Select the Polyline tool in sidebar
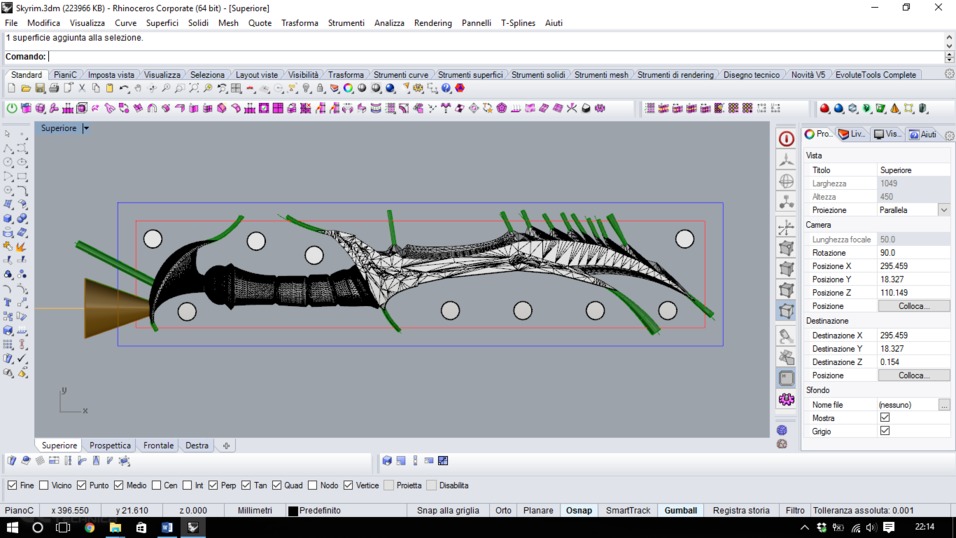 (x=8, y=148)
